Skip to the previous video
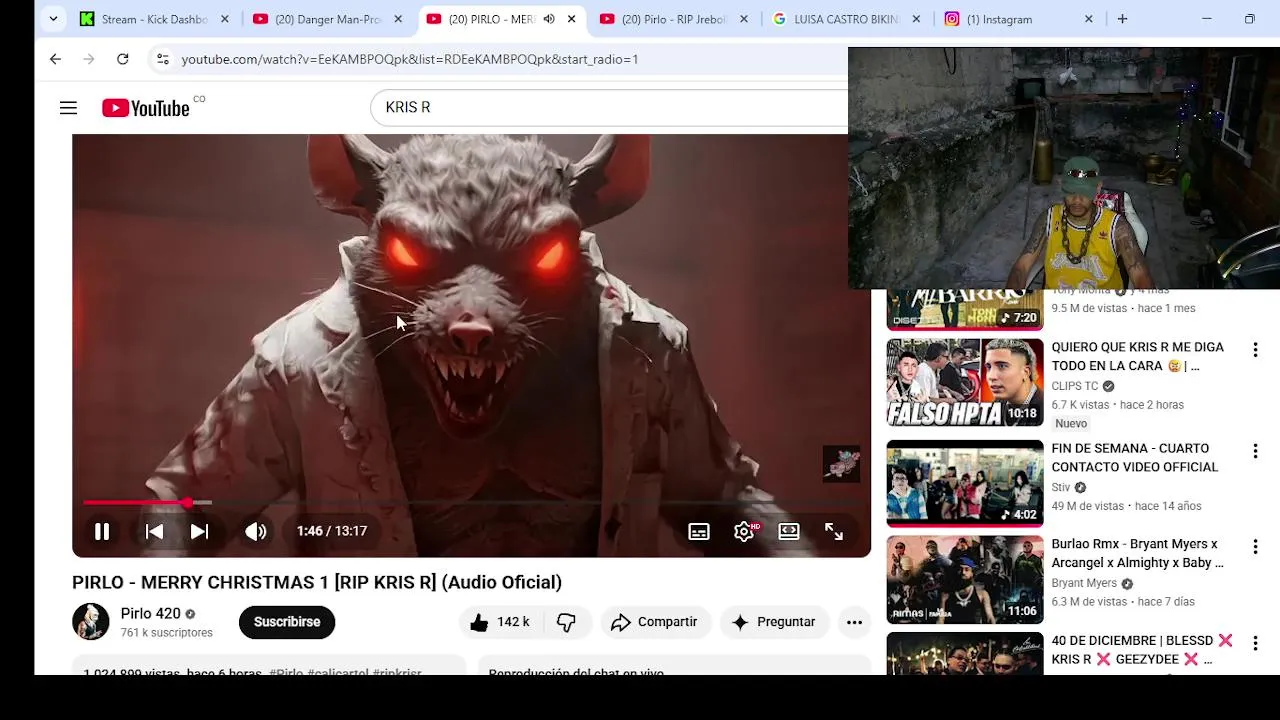 (154, 531)
